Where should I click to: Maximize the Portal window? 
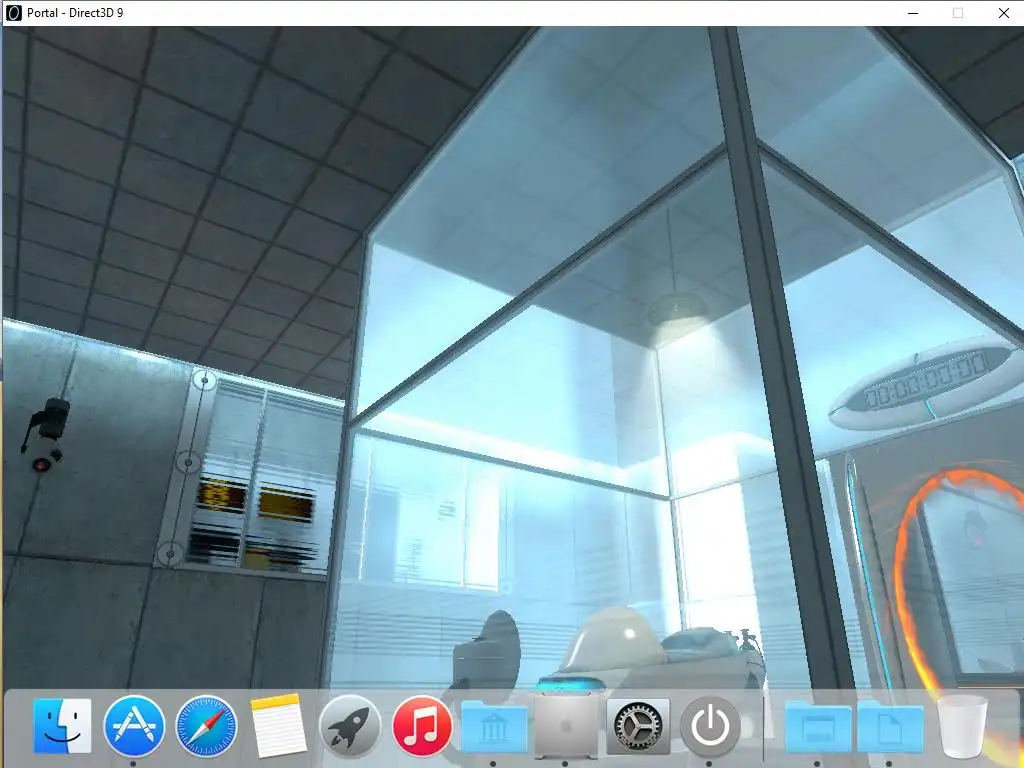click(957, 13)
